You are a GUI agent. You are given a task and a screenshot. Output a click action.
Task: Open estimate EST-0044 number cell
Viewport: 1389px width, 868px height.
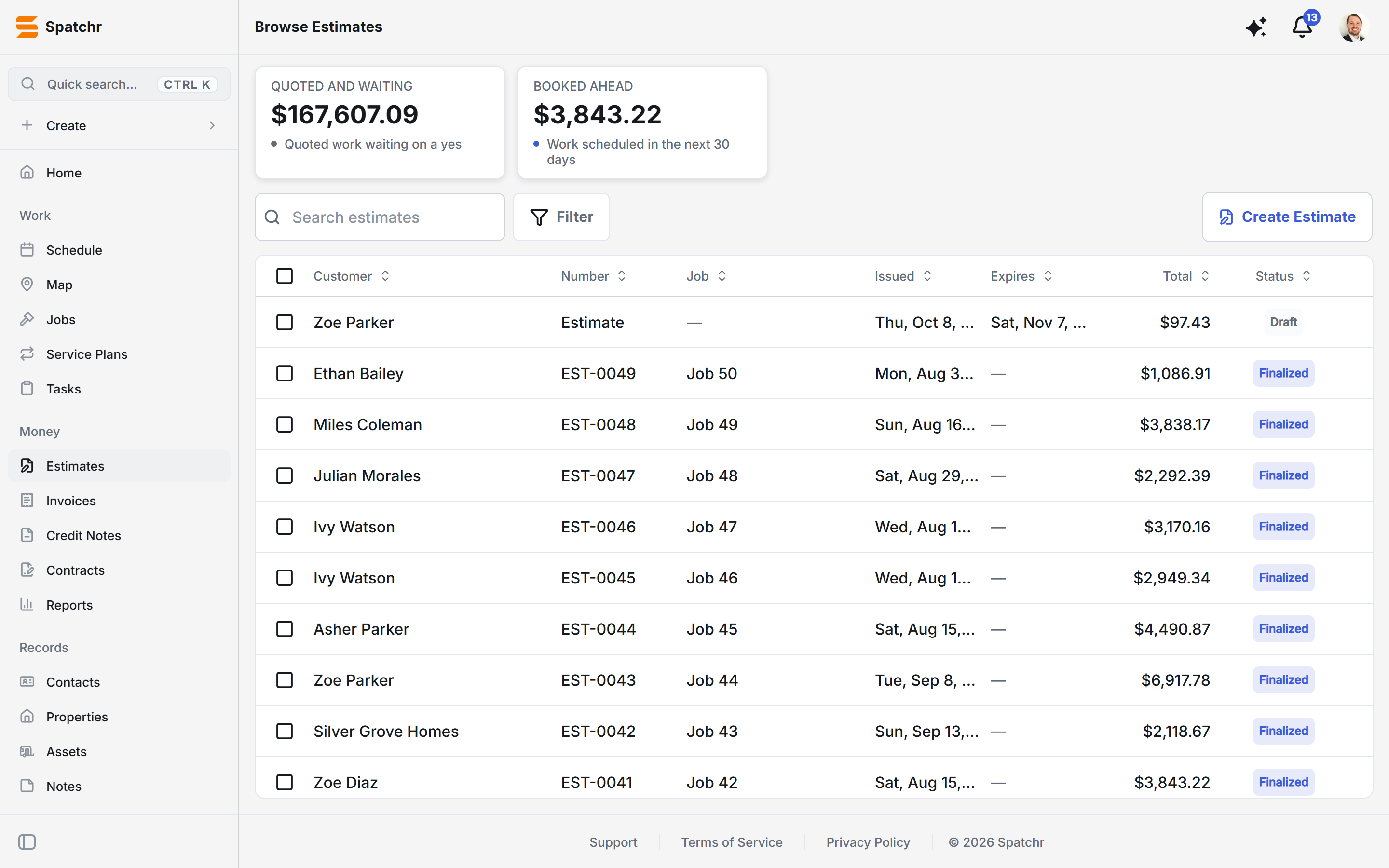[598, 629]
